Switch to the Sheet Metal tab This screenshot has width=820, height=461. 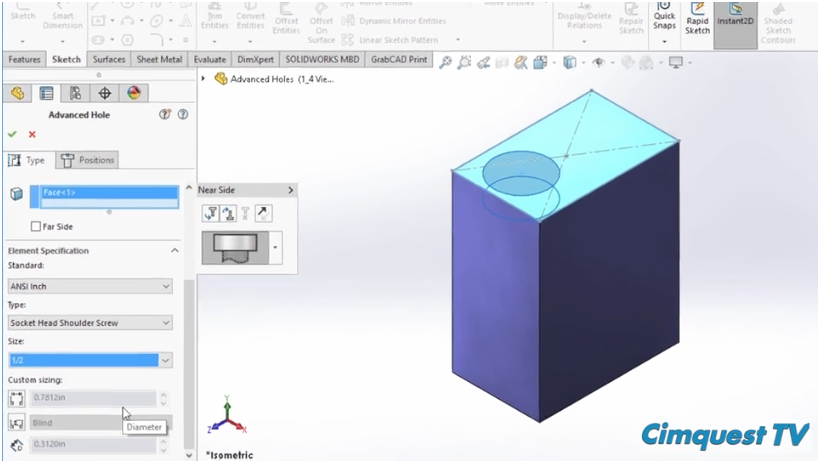159,60
